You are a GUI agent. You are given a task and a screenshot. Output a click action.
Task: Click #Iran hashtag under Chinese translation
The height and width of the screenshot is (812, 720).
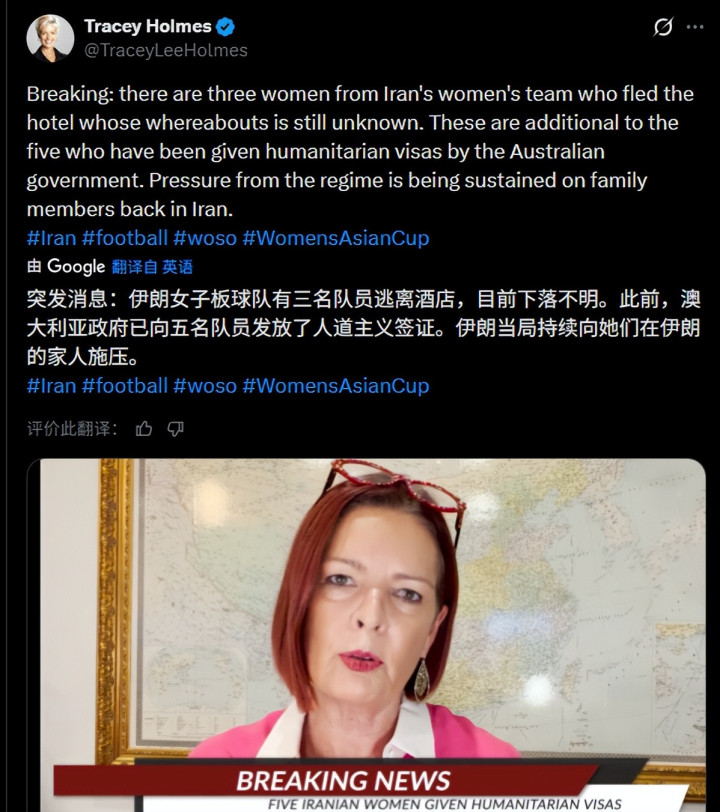pos(51,386)
